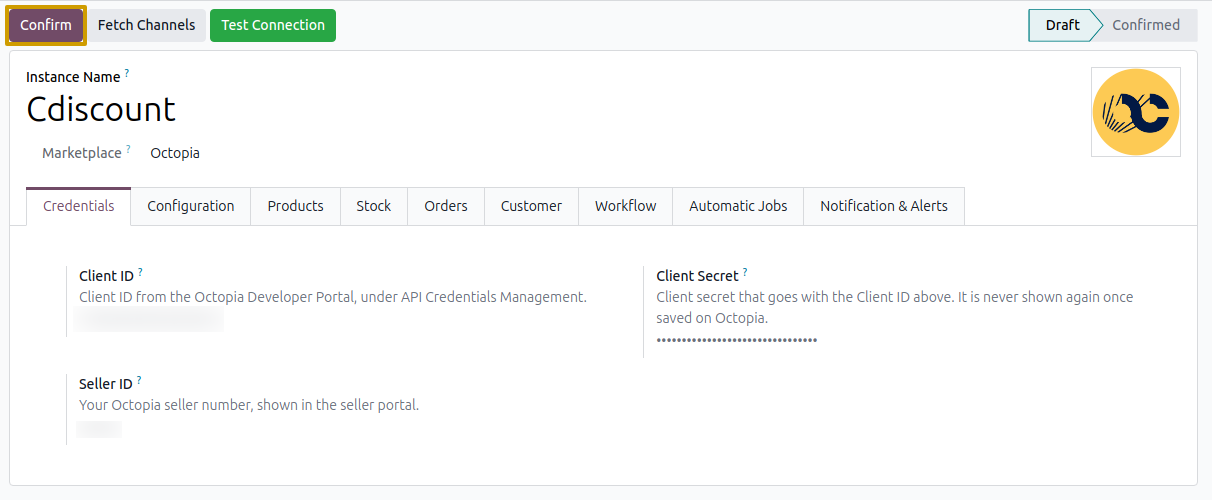Click the Client ID value field

[150, 320]
